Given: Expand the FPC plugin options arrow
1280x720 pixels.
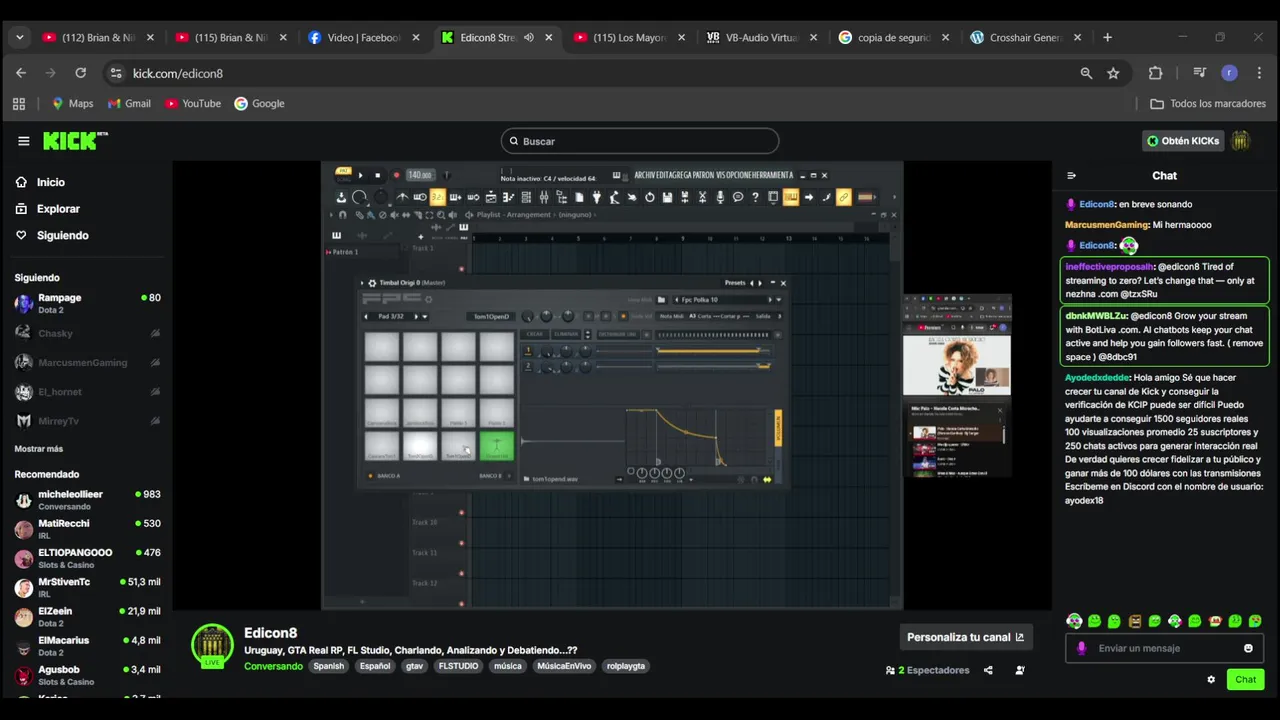Looking at the screenshot, I should point(363,283).
